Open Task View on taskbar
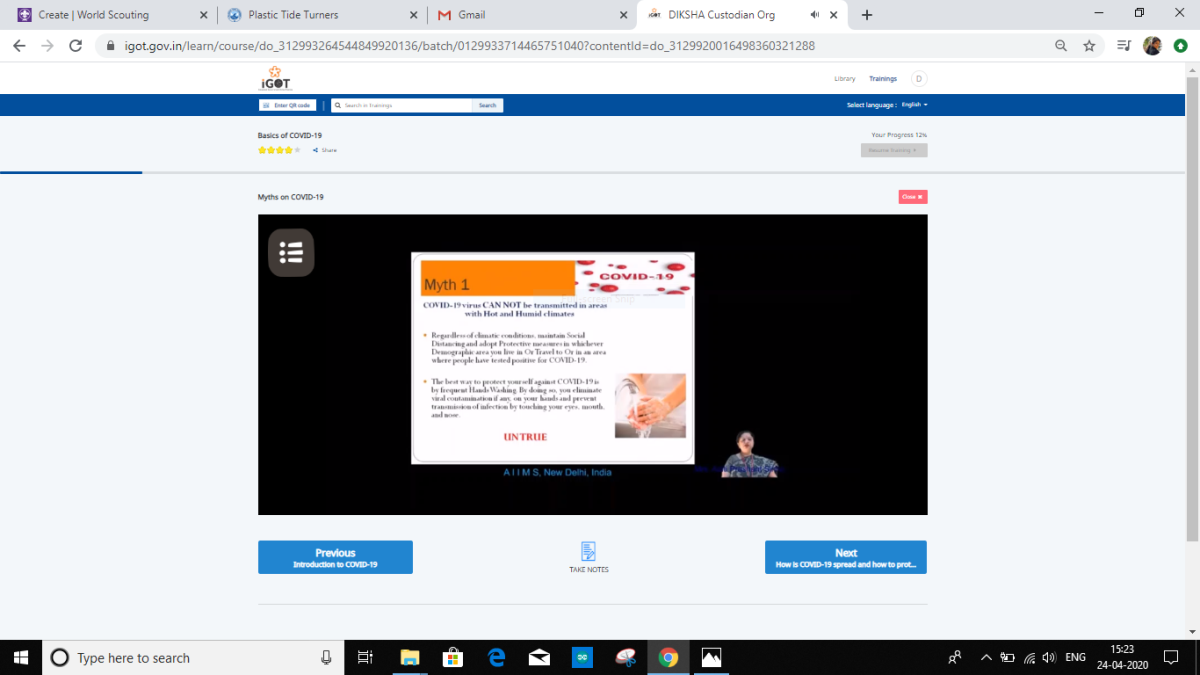The width and height of the screenshot is (1200, 675). click(365, 657)
